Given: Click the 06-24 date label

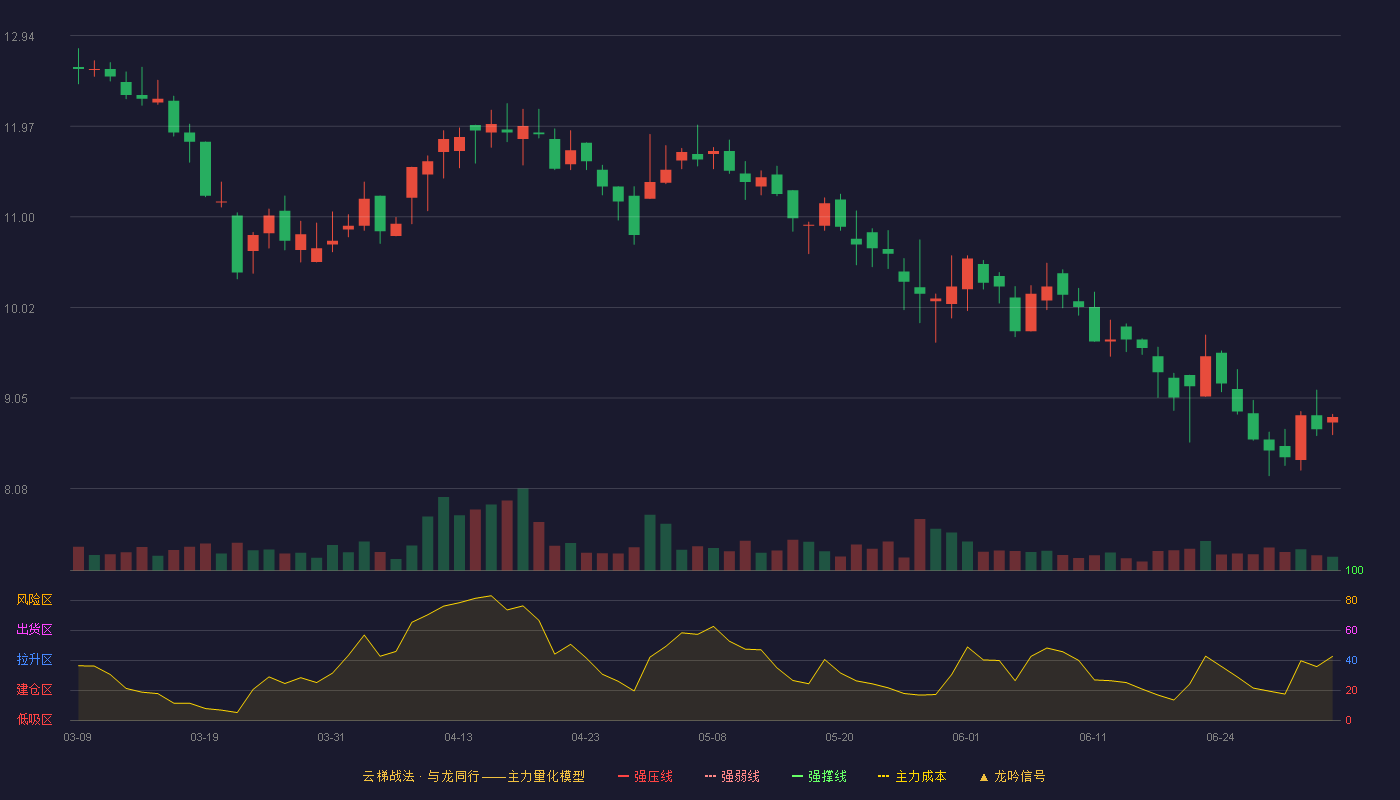Looking at the screenshot, I should pos(1220,737).
